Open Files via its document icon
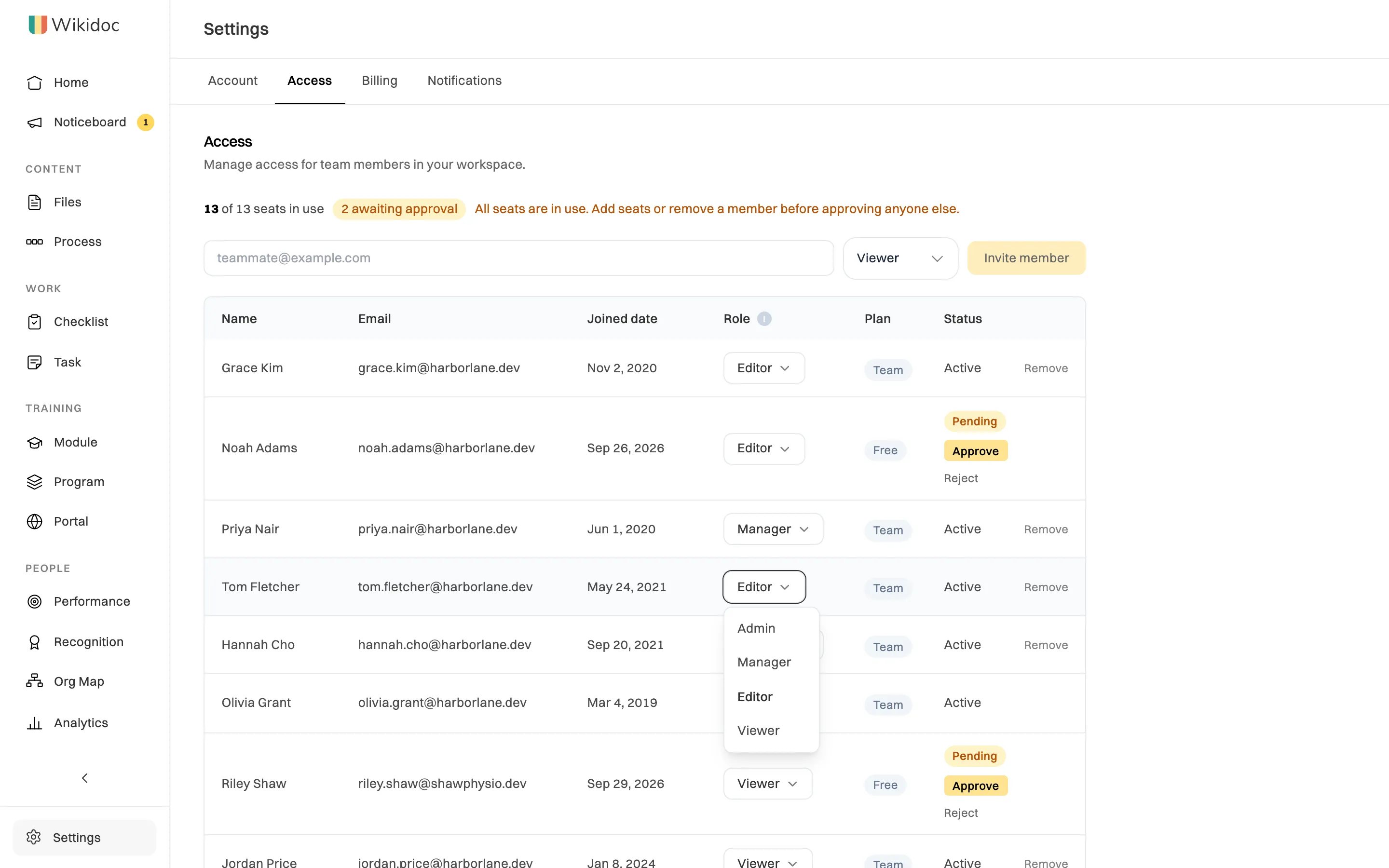1389x868 pixels. tap(34, 202)
